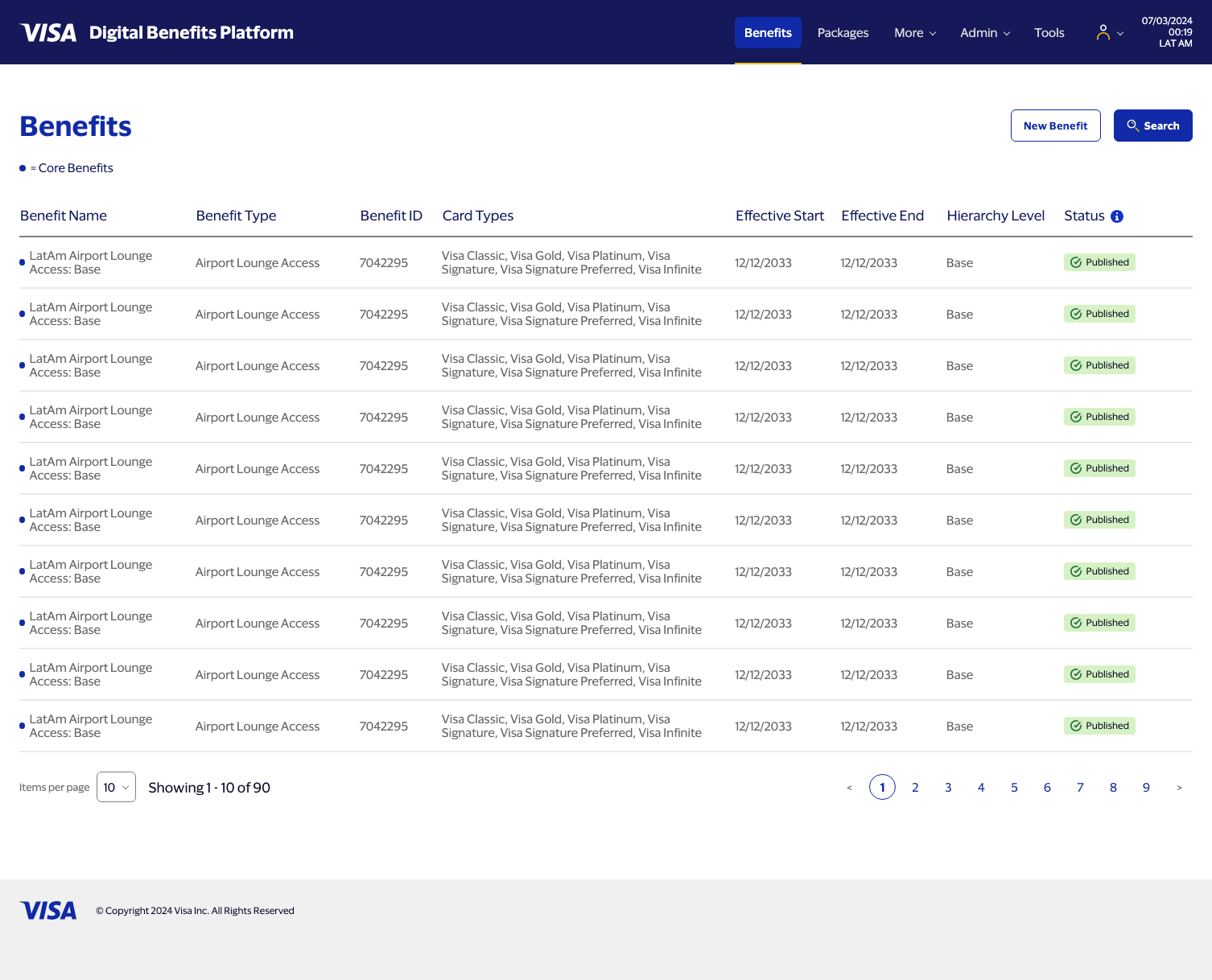Click the Visa logo in the footer
The height and width of the screenshot is (980, 1212).
click(48, 911)
